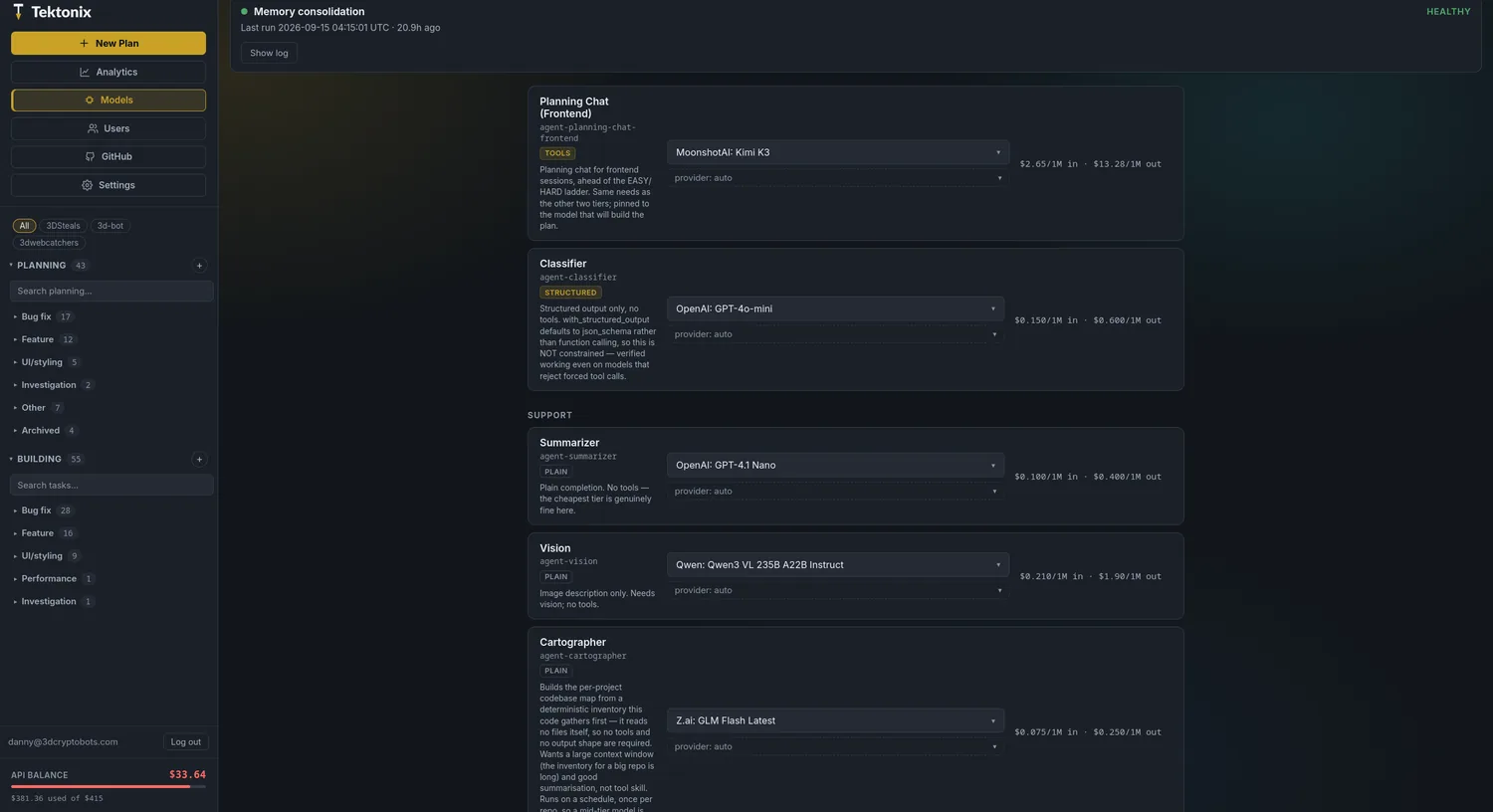The image size is (1493, 812).
Task: Show the Memory consolidation log
Action: 269,54
